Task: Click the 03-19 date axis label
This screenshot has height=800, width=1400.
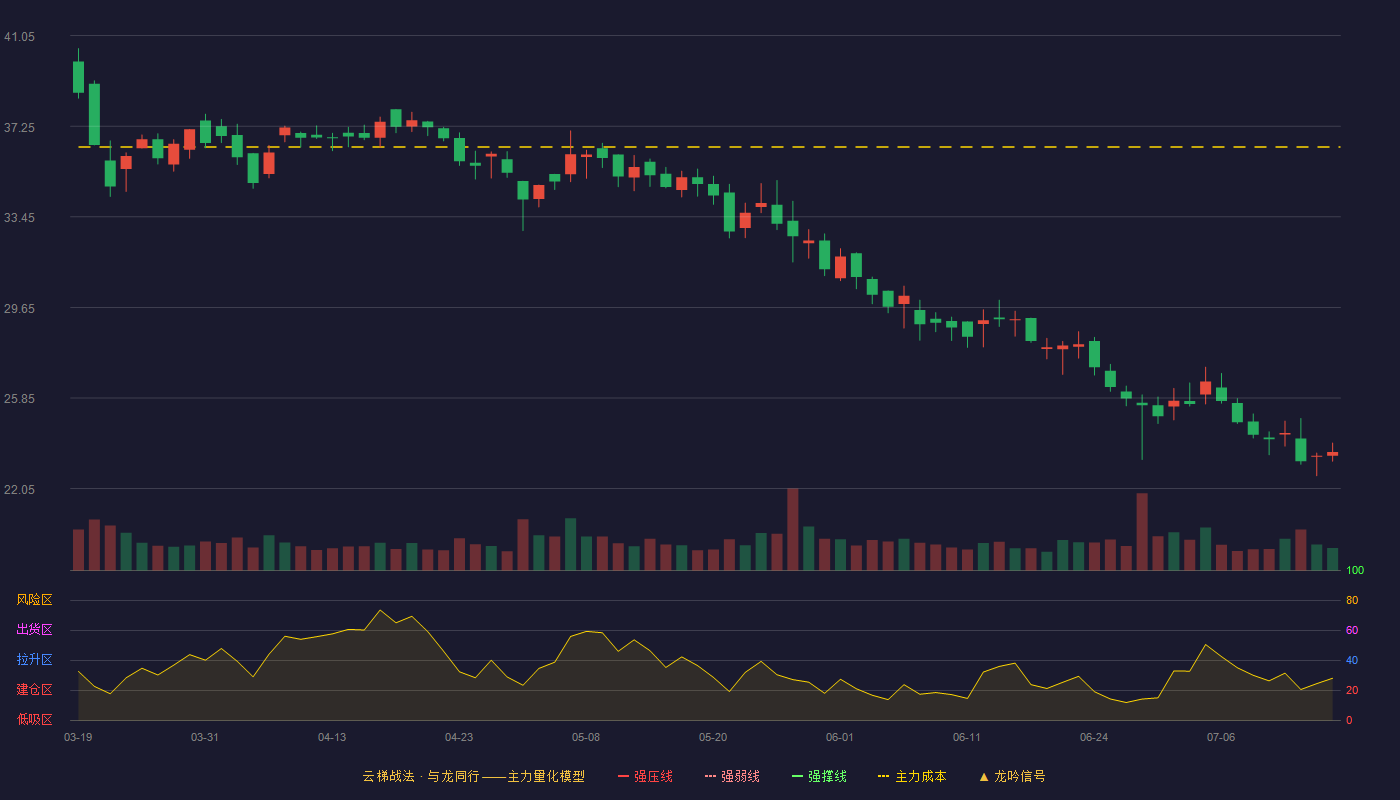Action: click(x=78, y=737)
